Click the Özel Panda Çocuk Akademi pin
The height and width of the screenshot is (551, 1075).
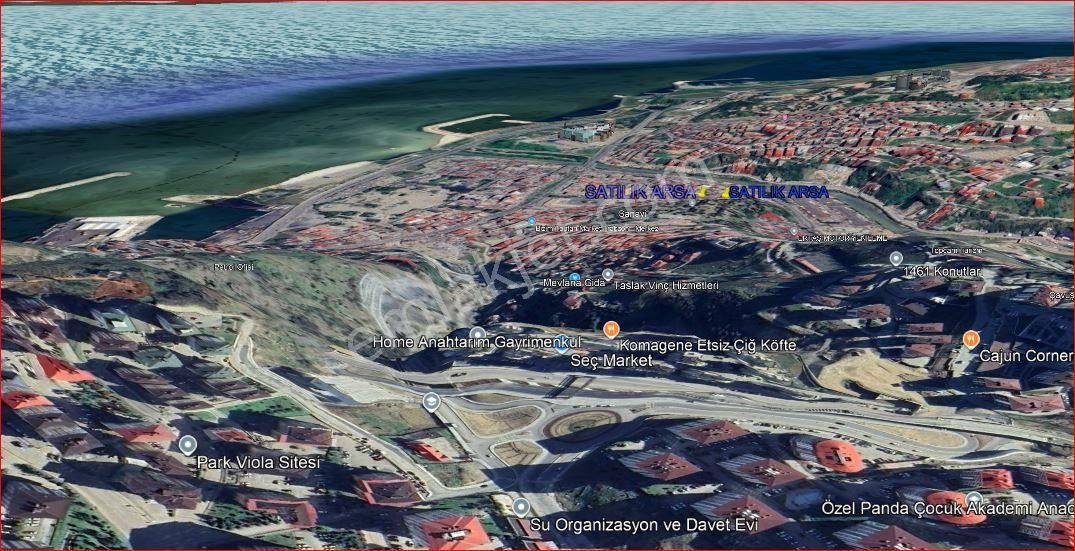click(x=974, y=499)
